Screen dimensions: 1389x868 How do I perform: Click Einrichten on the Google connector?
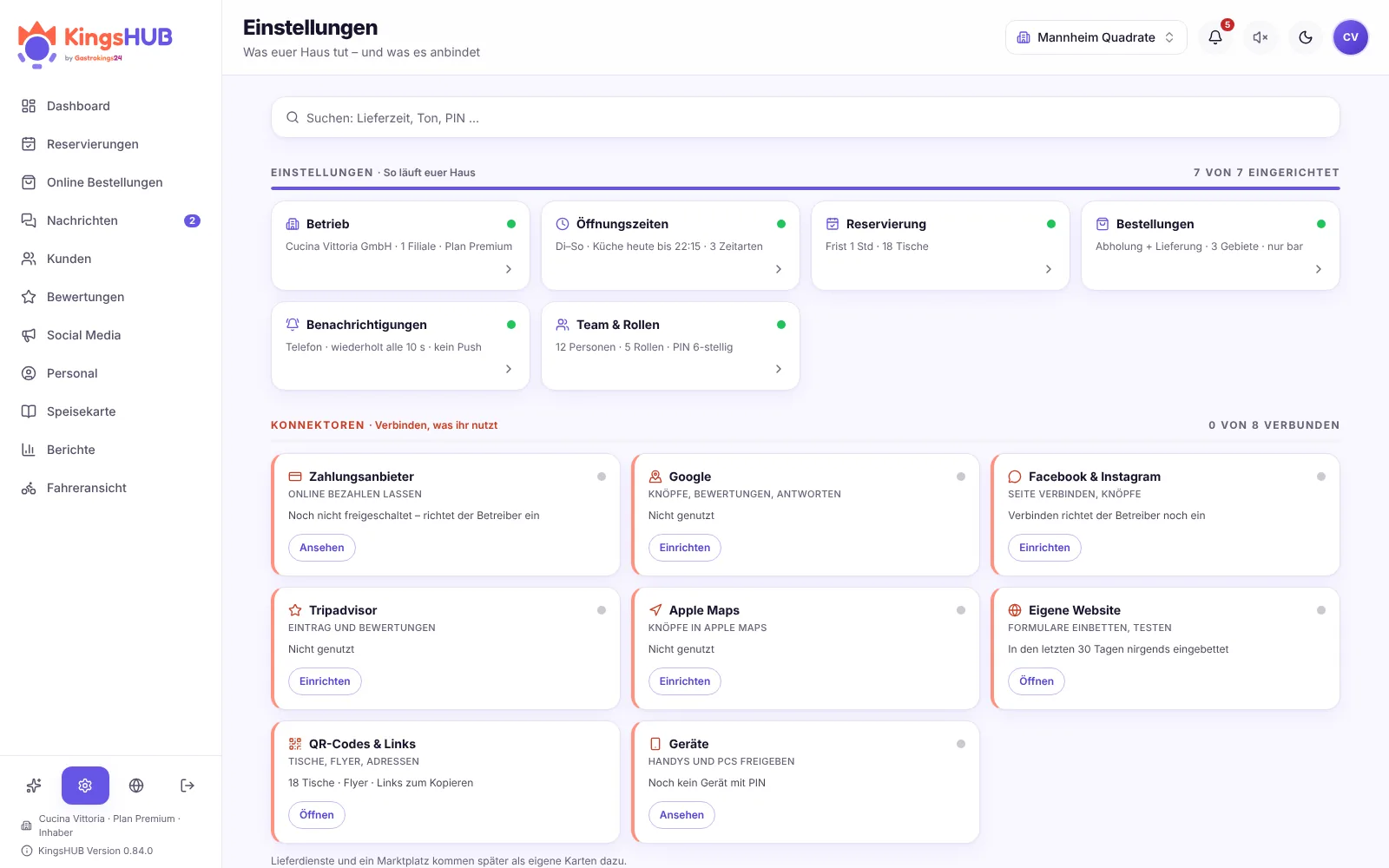pyautogui.click(x=685, y=548)
